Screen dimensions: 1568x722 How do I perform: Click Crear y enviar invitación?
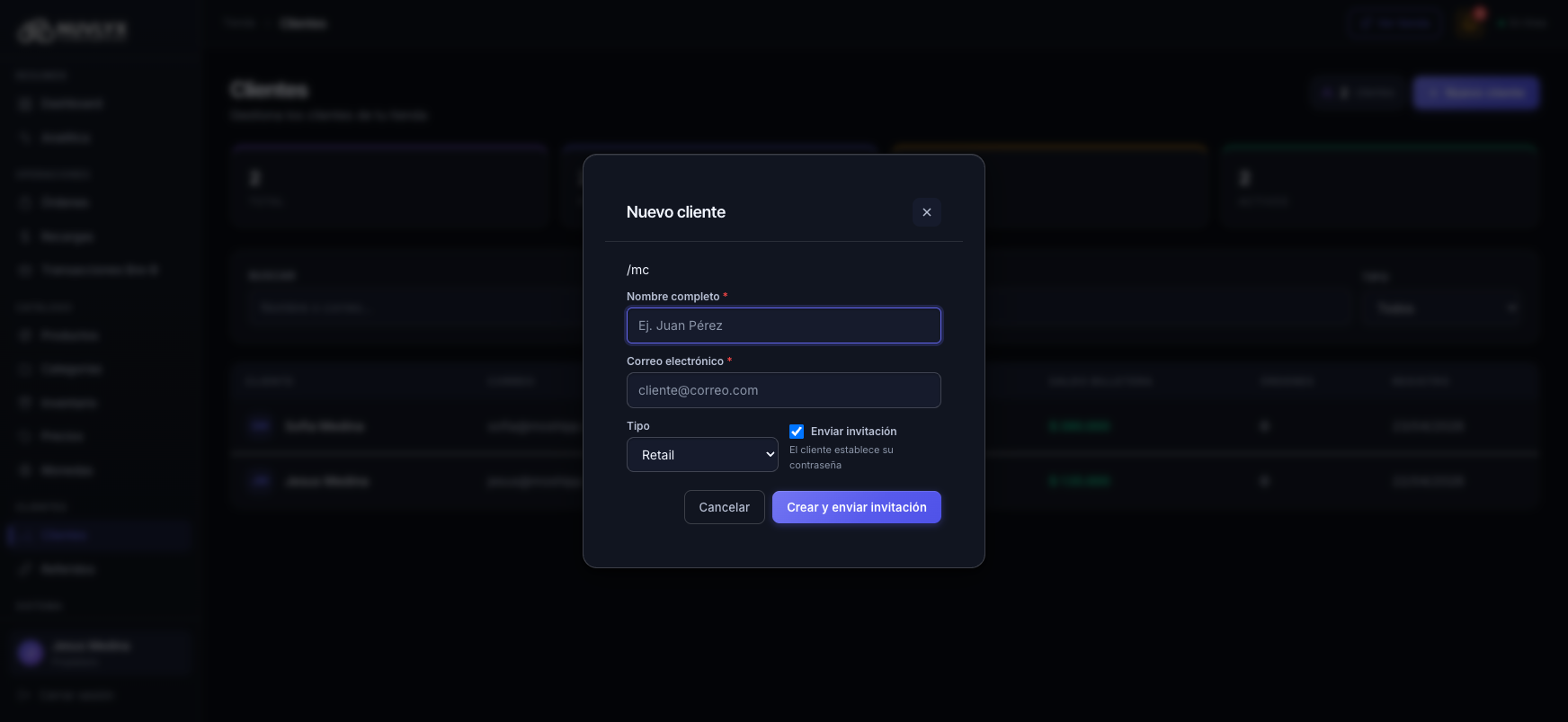coord(856,507)
